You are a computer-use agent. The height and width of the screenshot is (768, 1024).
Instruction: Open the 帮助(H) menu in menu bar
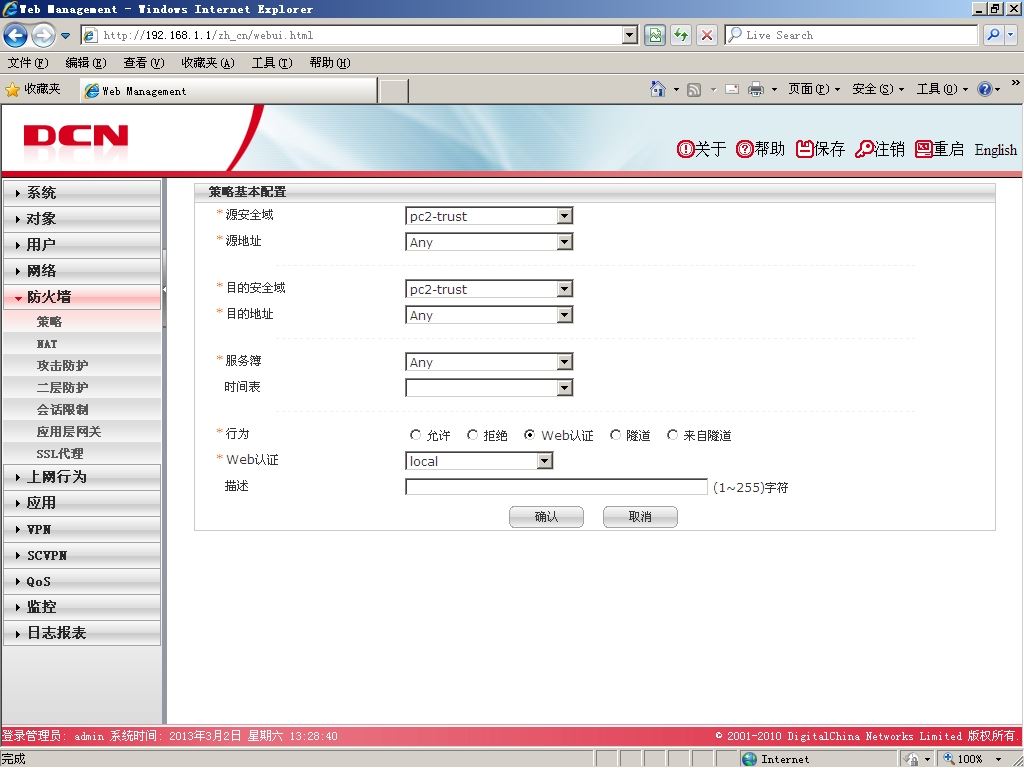click(x=330, y=63)
